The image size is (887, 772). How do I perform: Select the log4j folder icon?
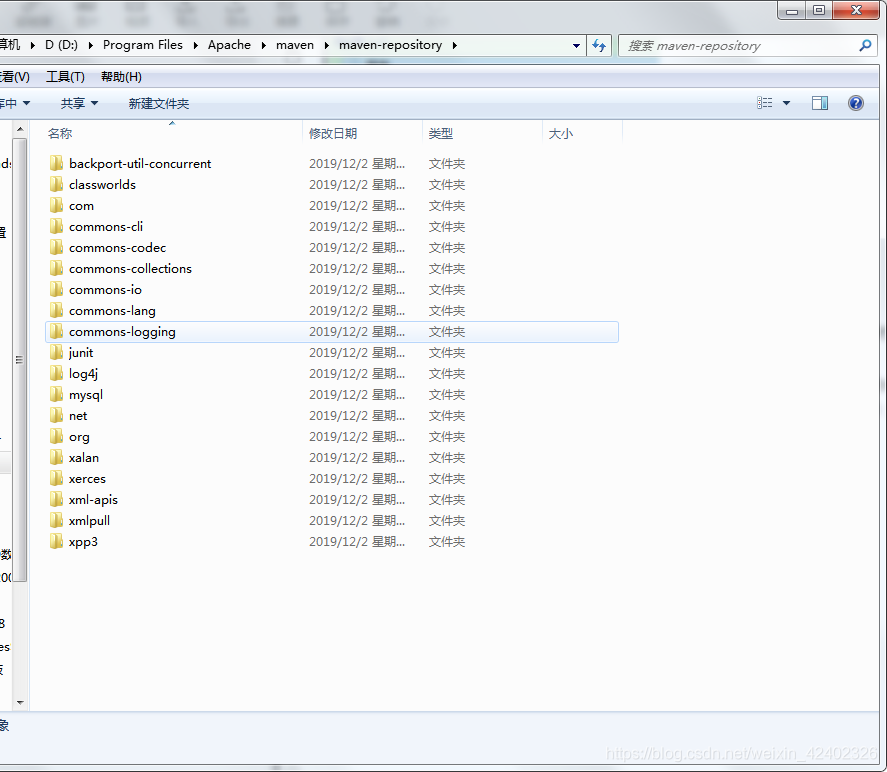coord(57,374)
